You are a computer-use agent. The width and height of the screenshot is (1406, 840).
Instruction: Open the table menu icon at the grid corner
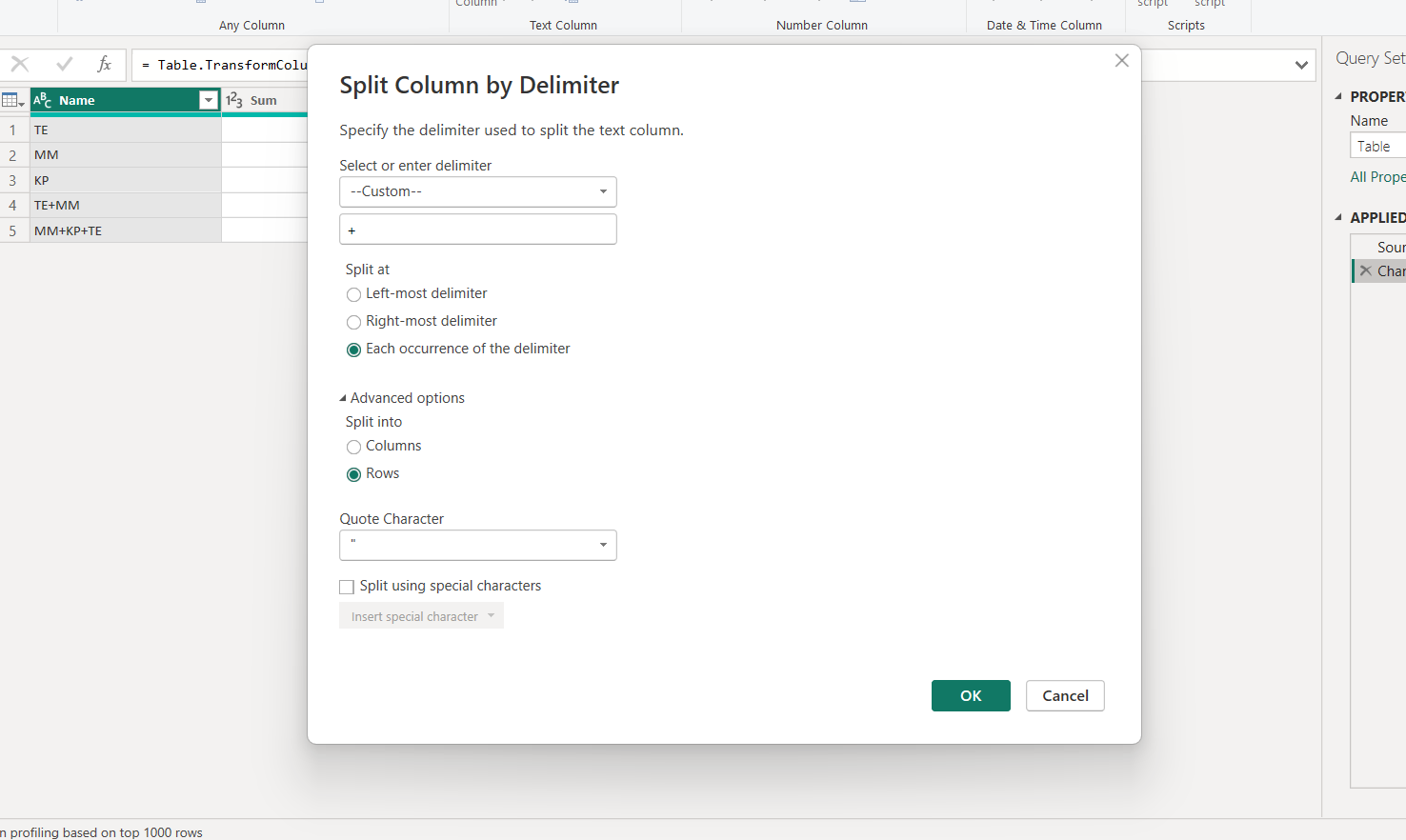pyautogui.click(x=13, y=100)
